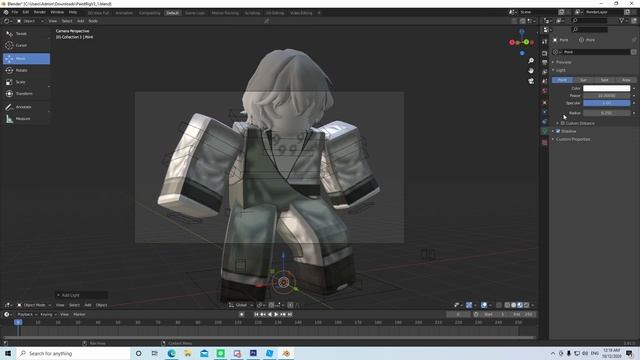Play the animation forward
Viewport: 640px width, 360px height.
(276, 314)
